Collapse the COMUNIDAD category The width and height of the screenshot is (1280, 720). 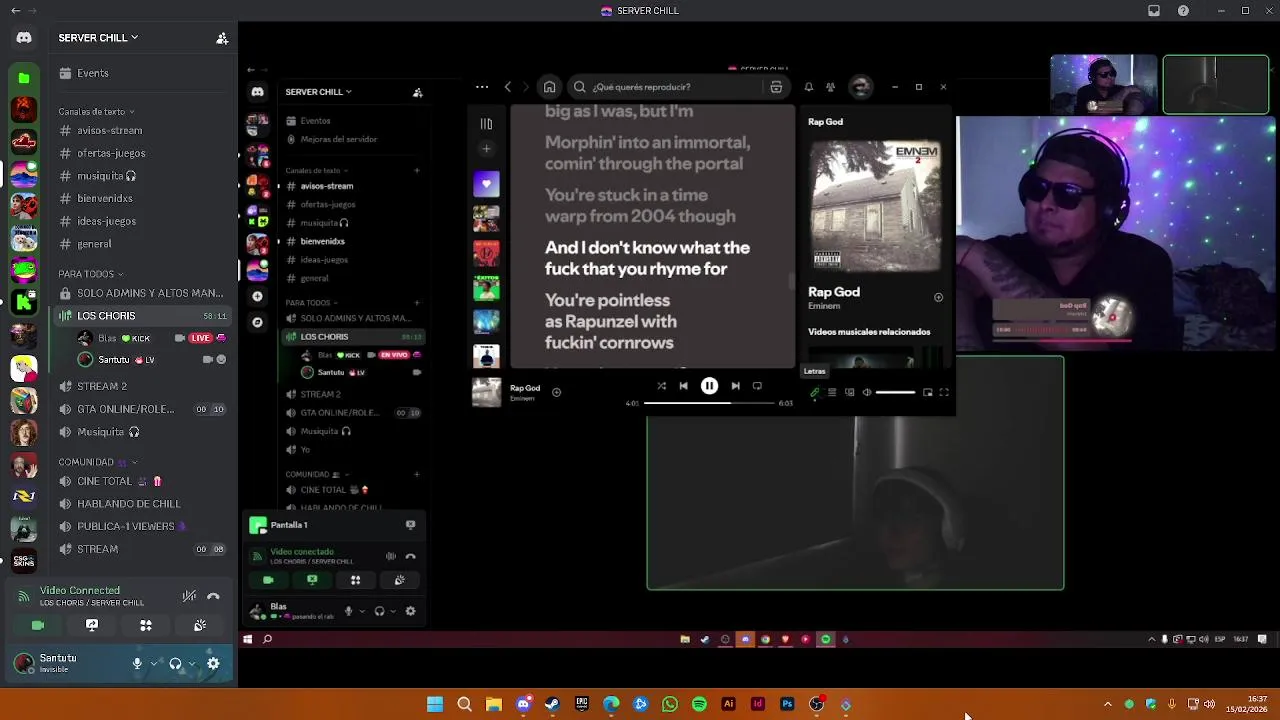click(x=98, y=462)
